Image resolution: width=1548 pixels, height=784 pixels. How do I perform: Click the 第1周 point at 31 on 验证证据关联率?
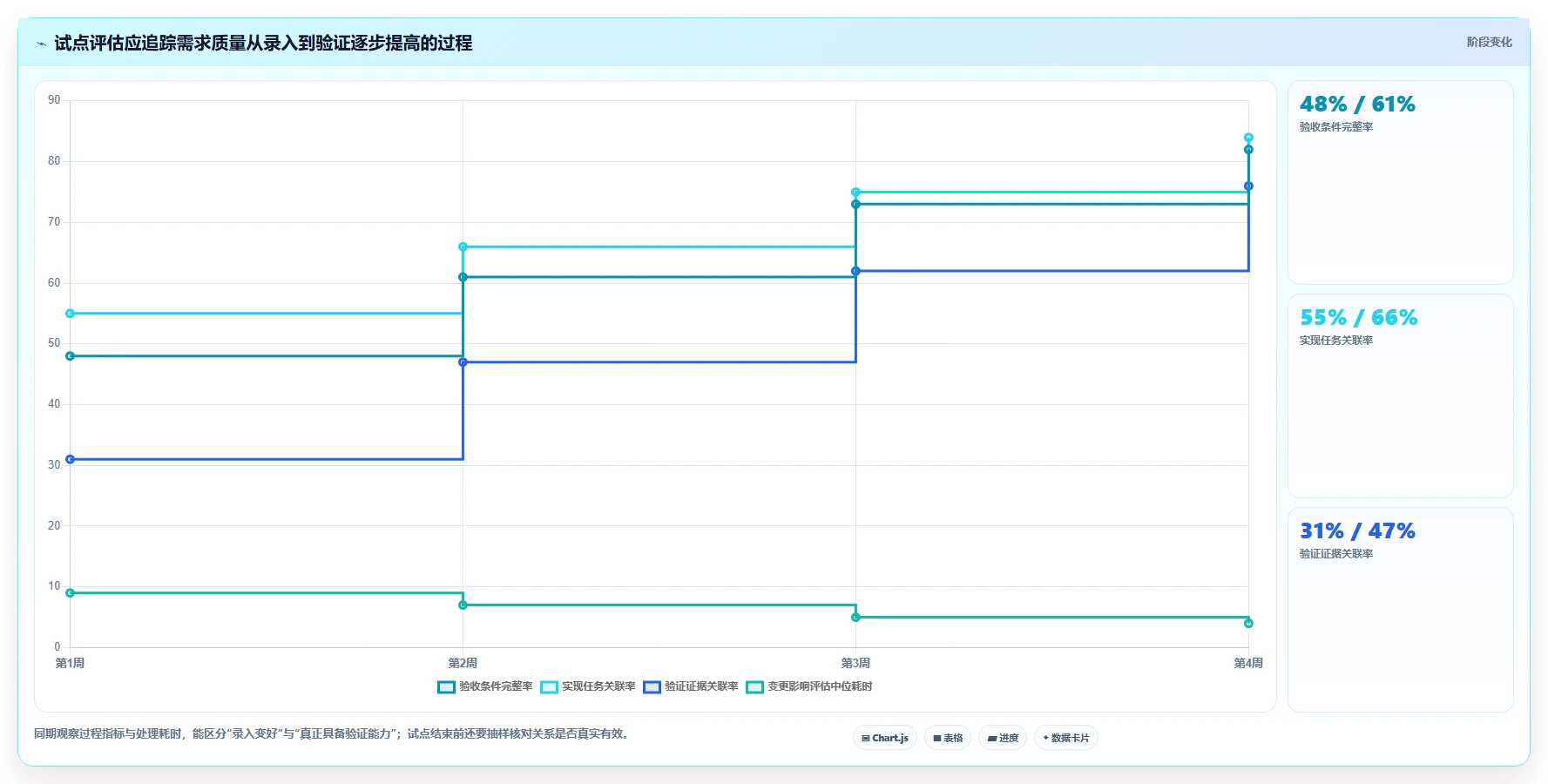[x=71, y=459]
